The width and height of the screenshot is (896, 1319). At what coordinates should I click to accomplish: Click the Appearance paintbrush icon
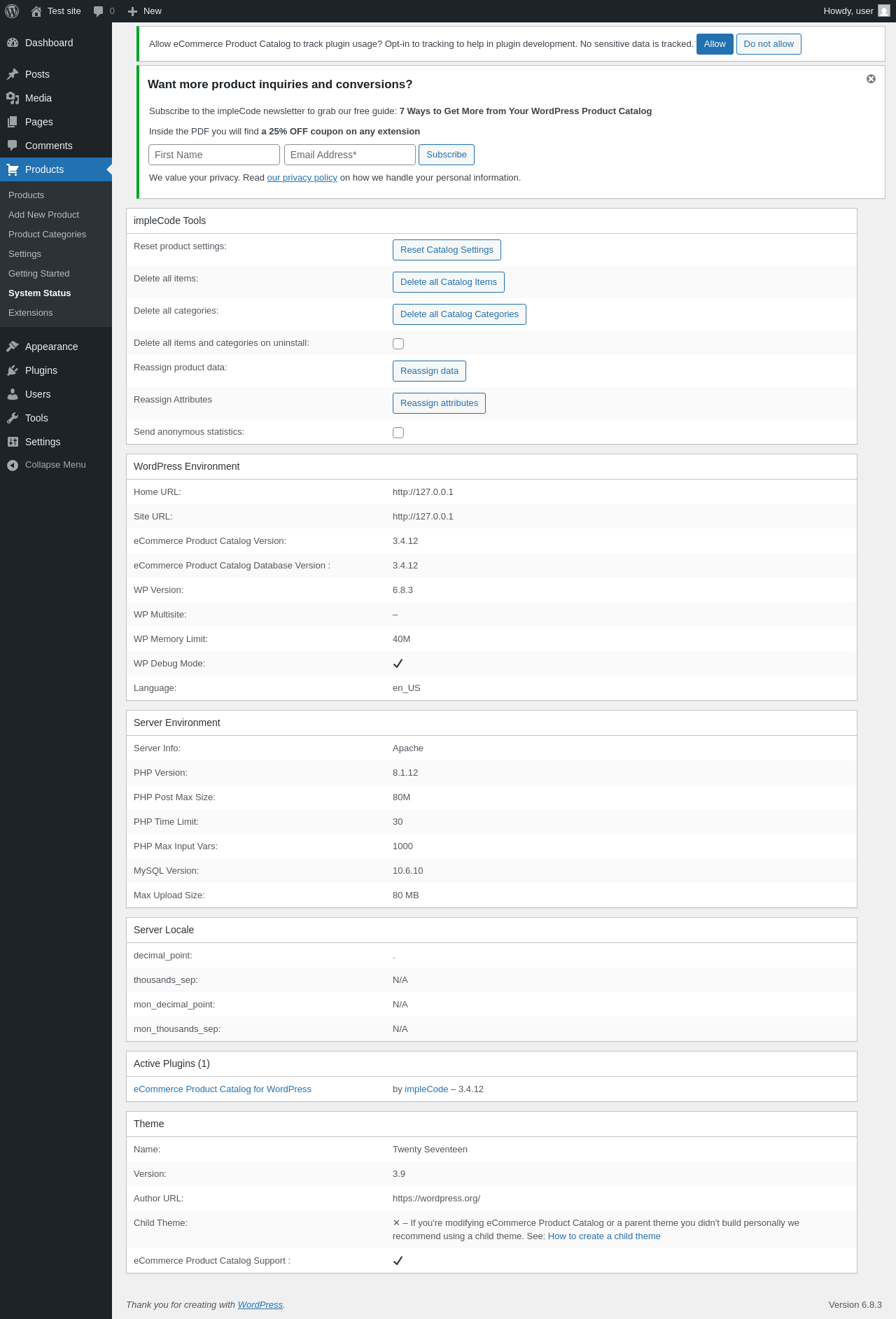click(x=13, y=347)
